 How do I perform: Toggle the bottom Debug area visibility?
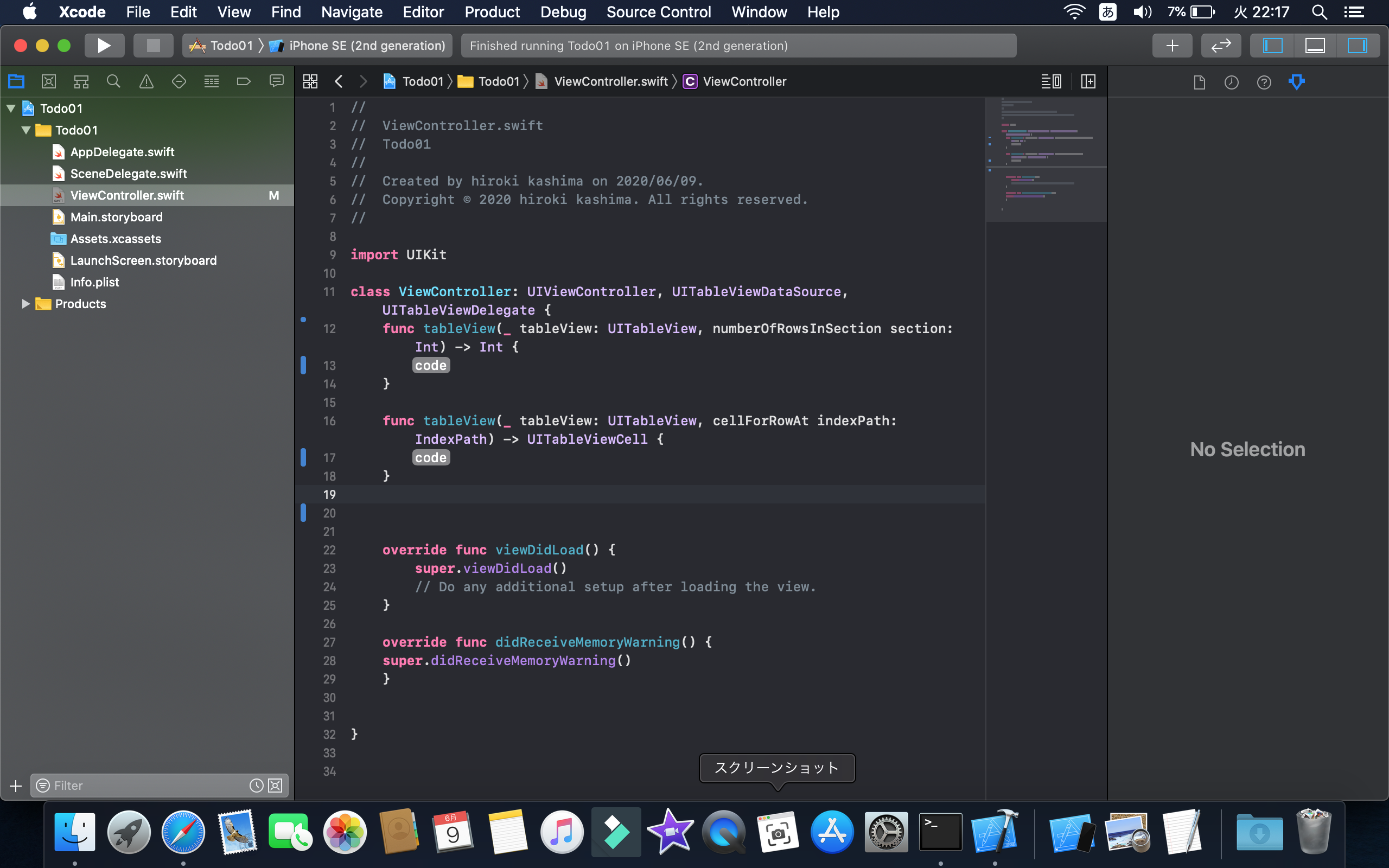(x=1314, y=46)
